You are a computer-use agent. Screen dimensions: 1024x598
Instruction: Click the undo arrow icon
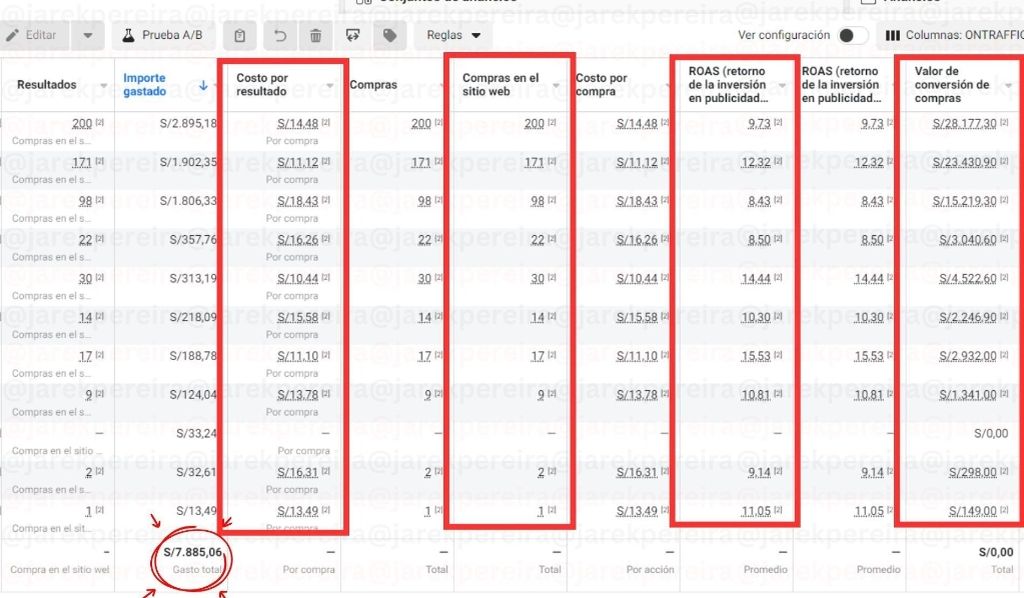[x=280, y=36]
